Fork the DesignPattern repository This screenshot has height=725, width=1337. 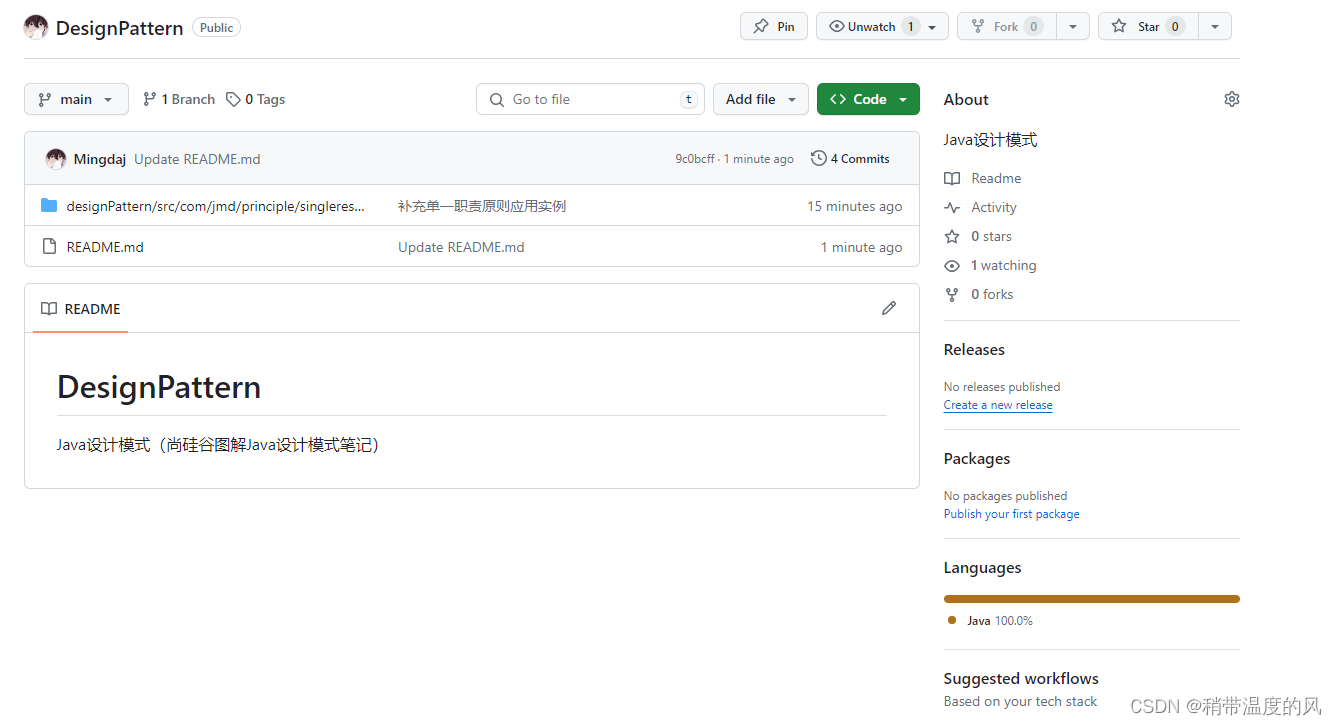click(1007, 27)
